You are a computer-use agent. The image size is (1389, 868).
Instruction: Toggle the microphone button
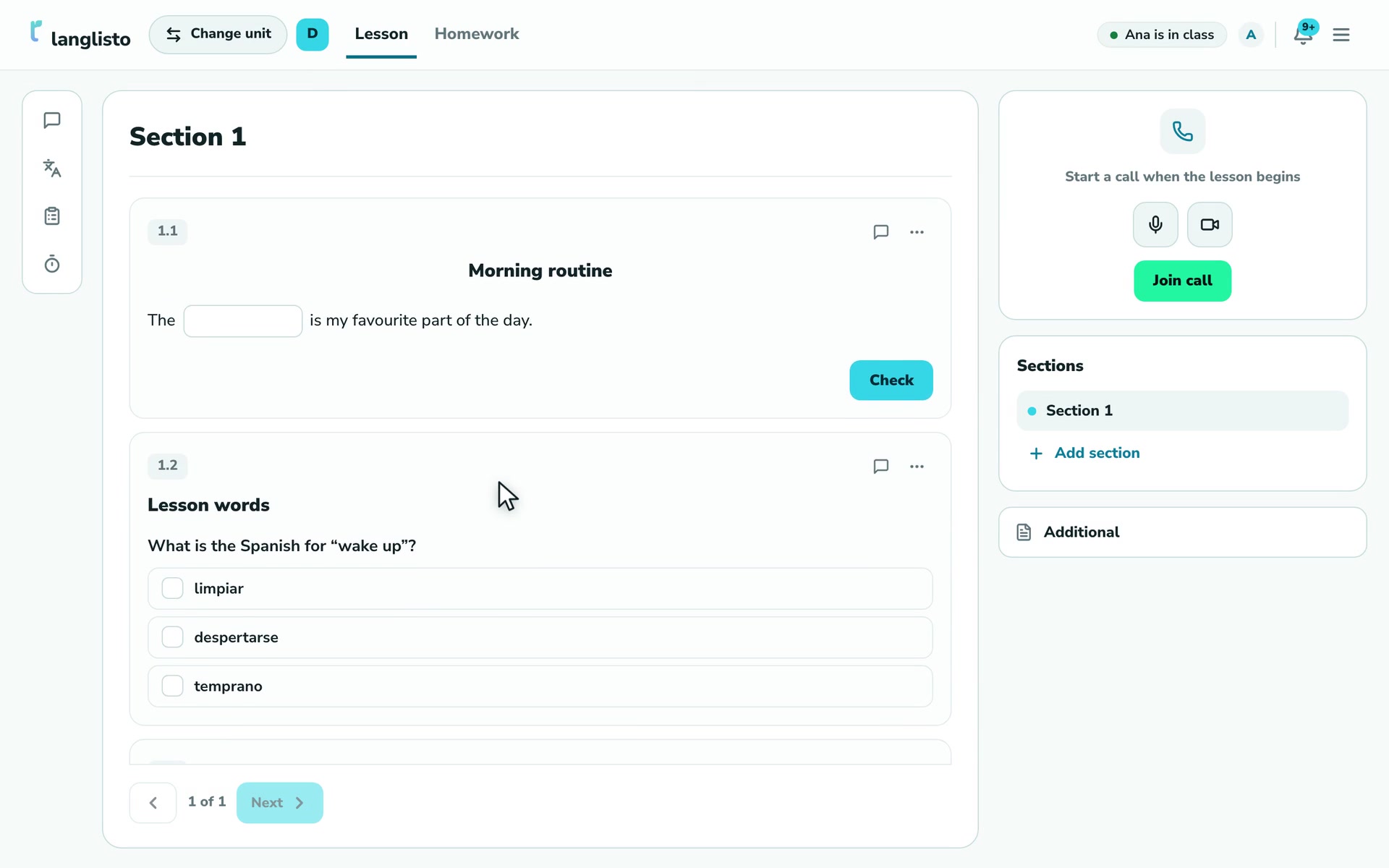coord(1155,224)
